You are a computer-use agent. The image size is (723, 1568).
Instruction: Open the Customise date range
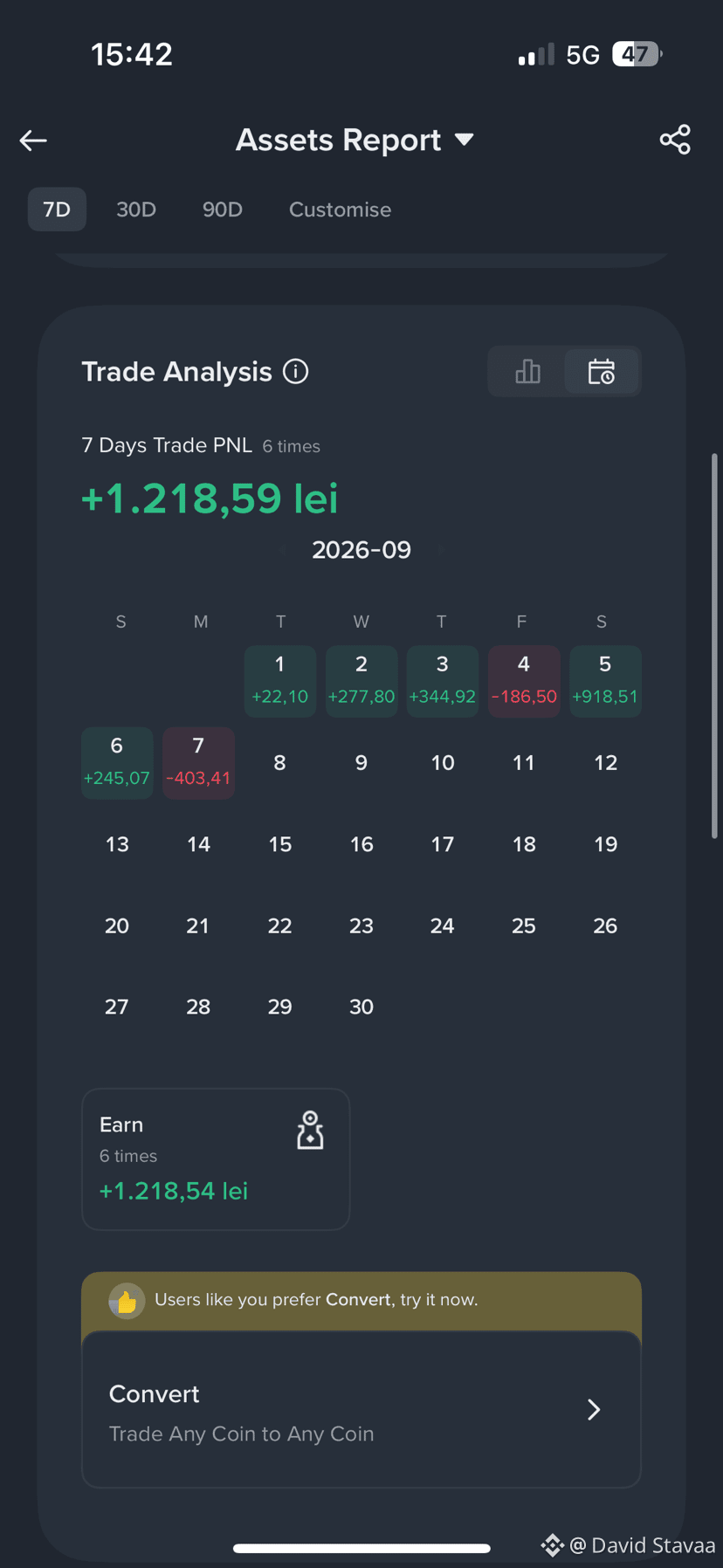(341, 210)
